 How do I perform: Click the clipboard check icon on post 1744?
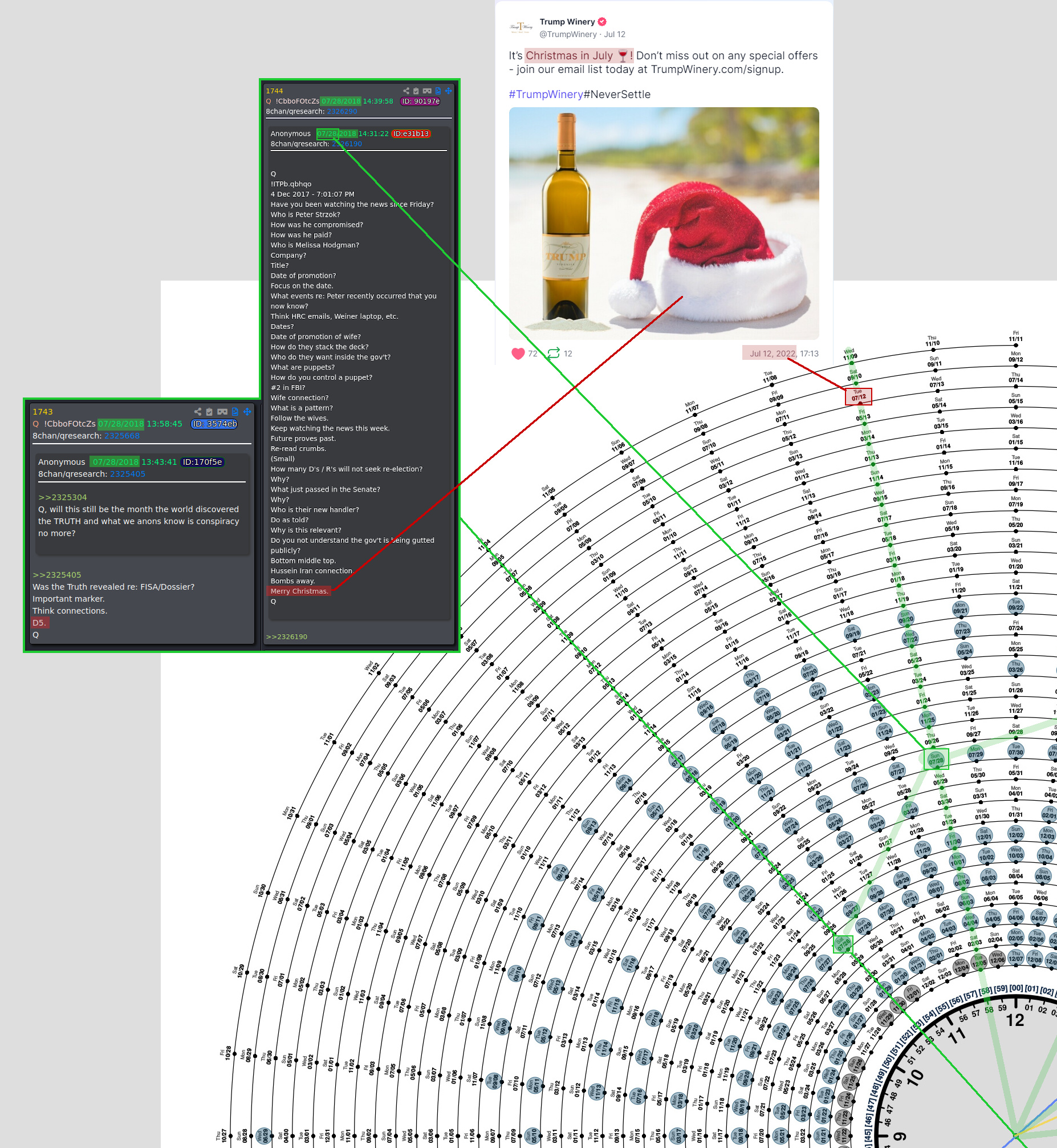(x=416, y=91)
